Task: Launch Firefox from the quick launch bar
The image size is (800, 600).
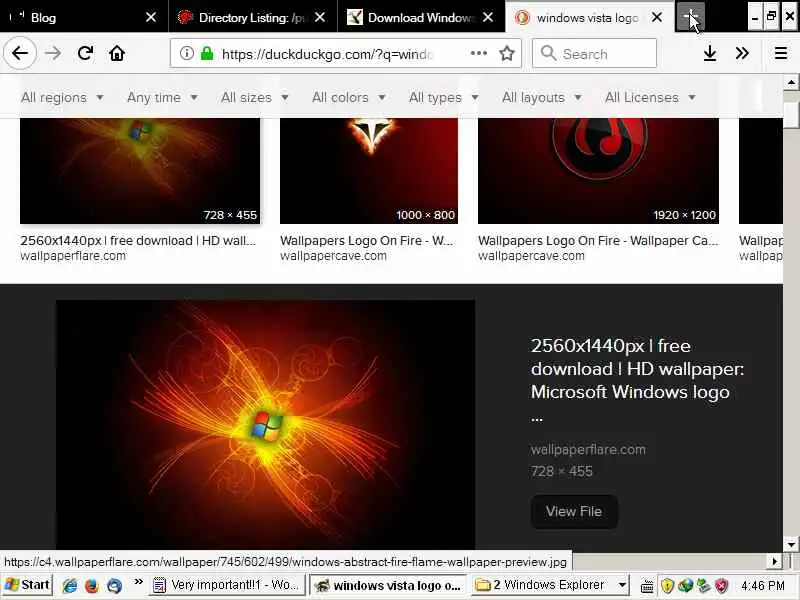Action: pyautogui.click(x=92, y=585)
